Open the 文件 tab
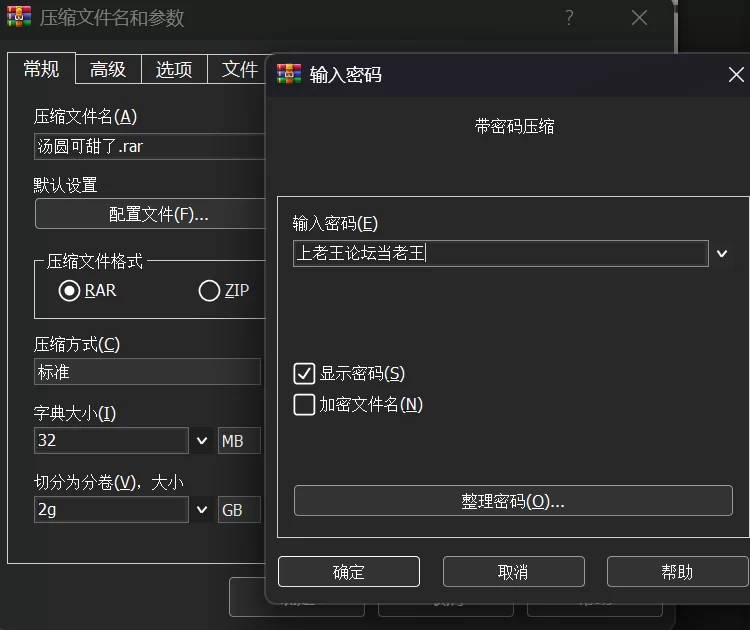The height and width of the screenshot is (630, 750). point(239,69)
